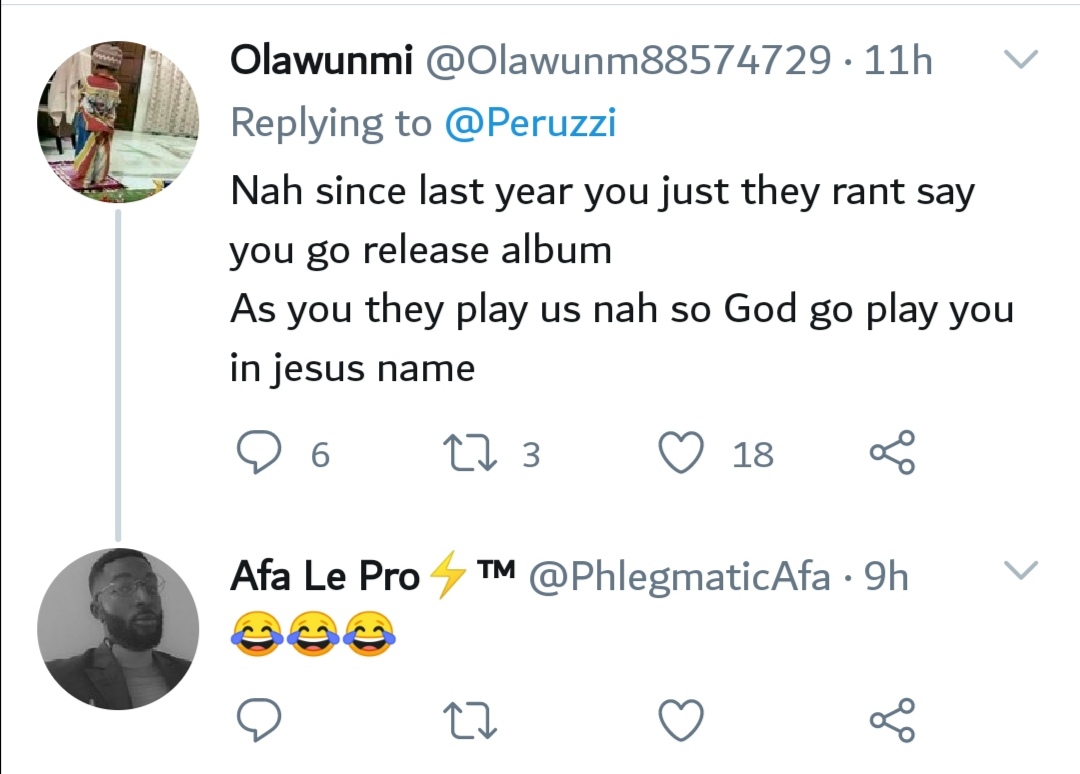The height and width of the screenshot is (774, 1080).
Task: Expand options chevron on Afa Le Pro's tweet
Action: (1020, 571)
